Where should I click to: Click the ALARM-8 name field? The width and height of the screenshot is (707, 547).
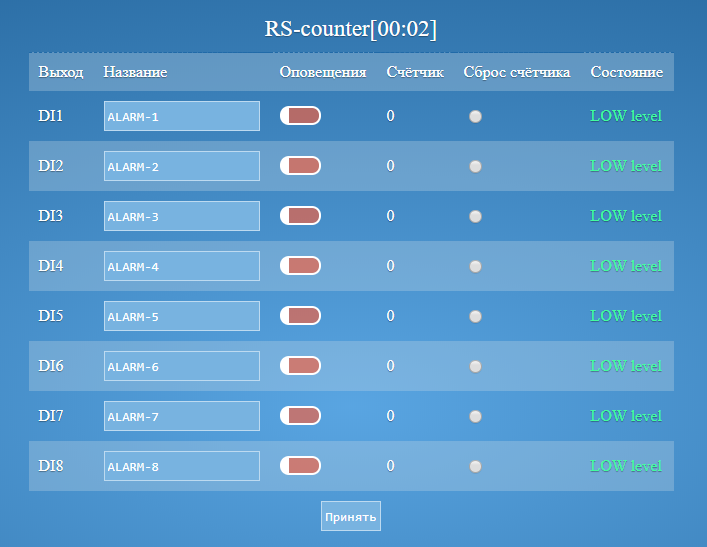(x=181, y=466)
